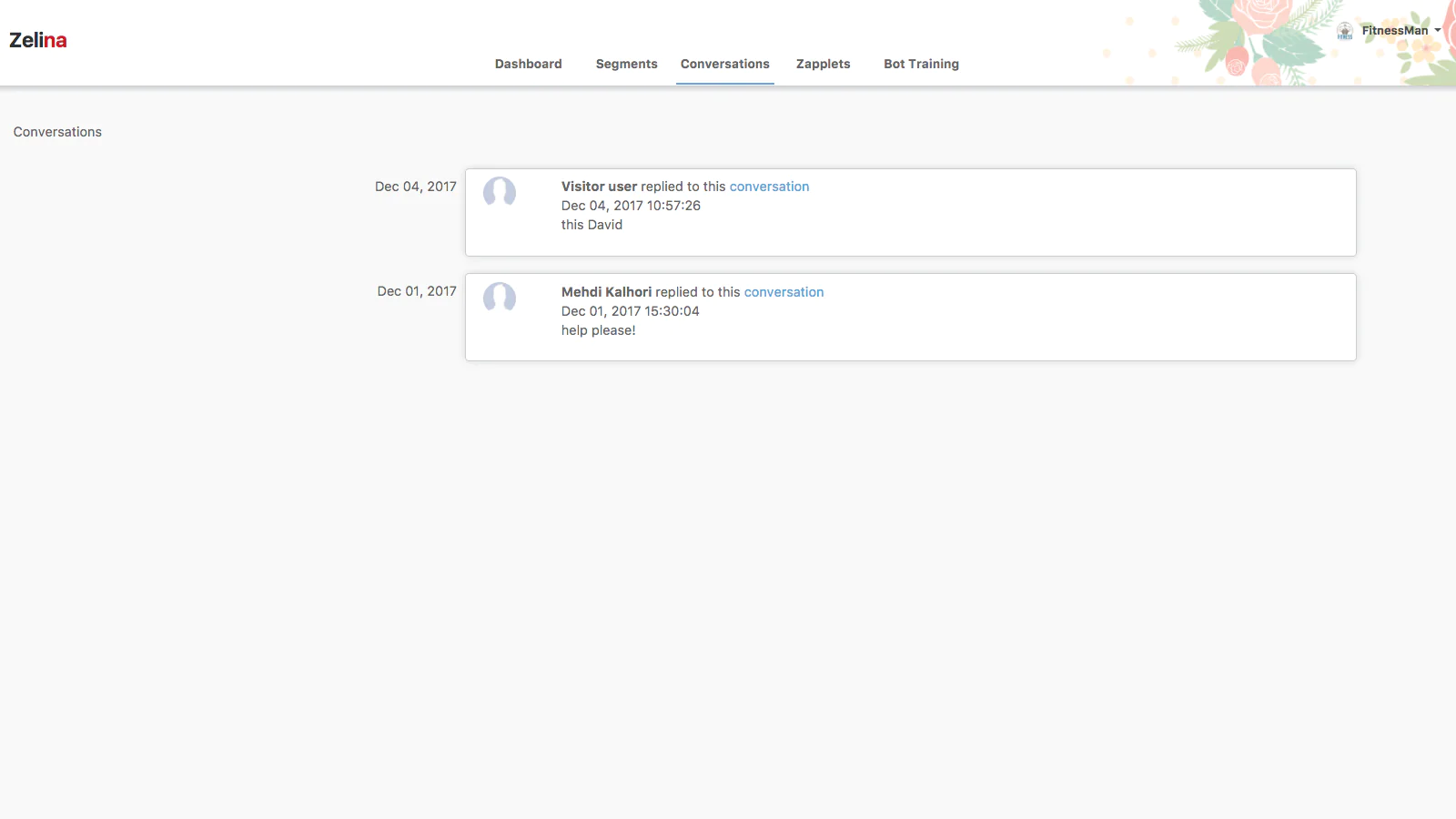
Task: Select the Conversations tab
Action: pos(724,64)
